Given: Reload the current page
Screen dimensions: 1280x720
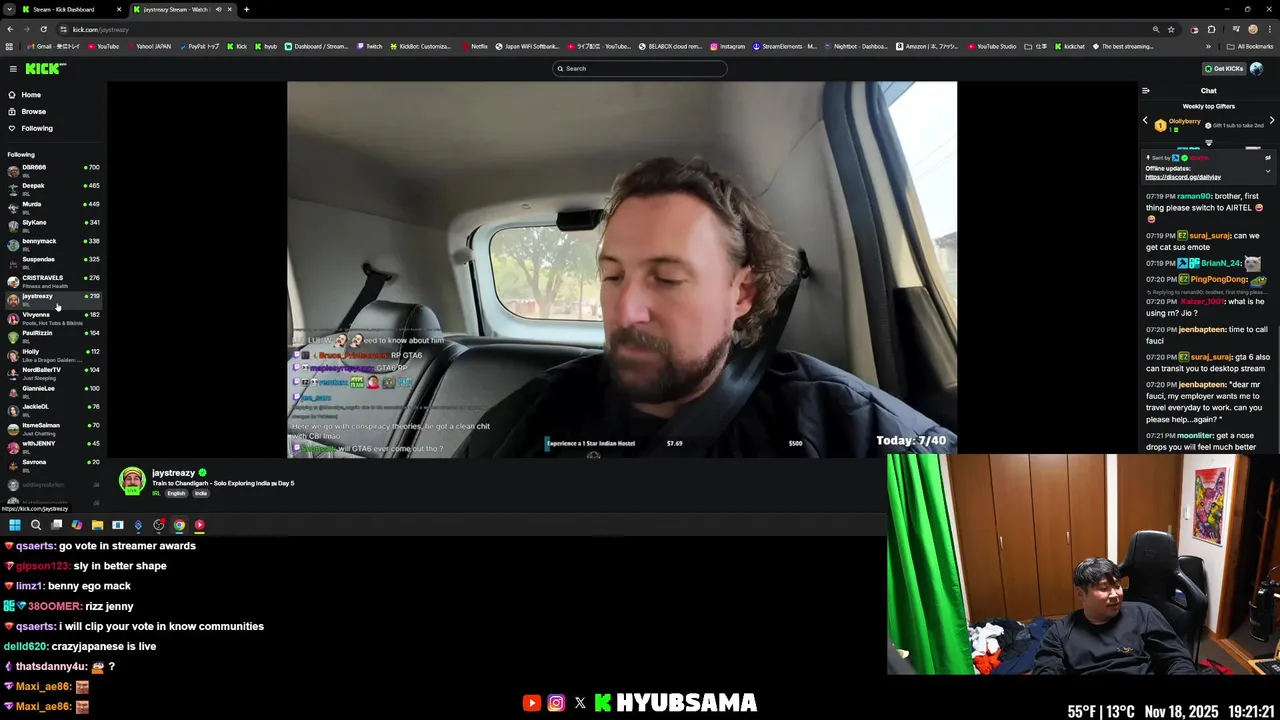Looking at the screenshot, I should click(x=43, y=29).
